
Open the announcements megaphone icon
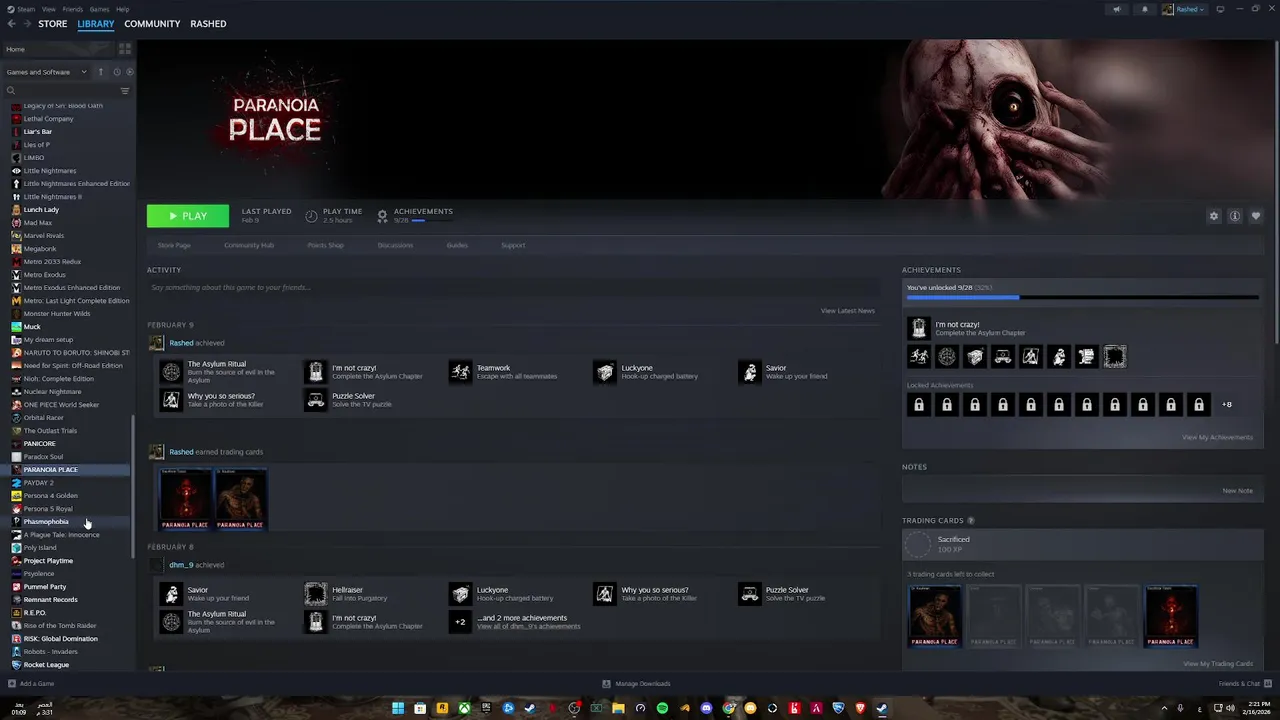(x=1117, y=9)
